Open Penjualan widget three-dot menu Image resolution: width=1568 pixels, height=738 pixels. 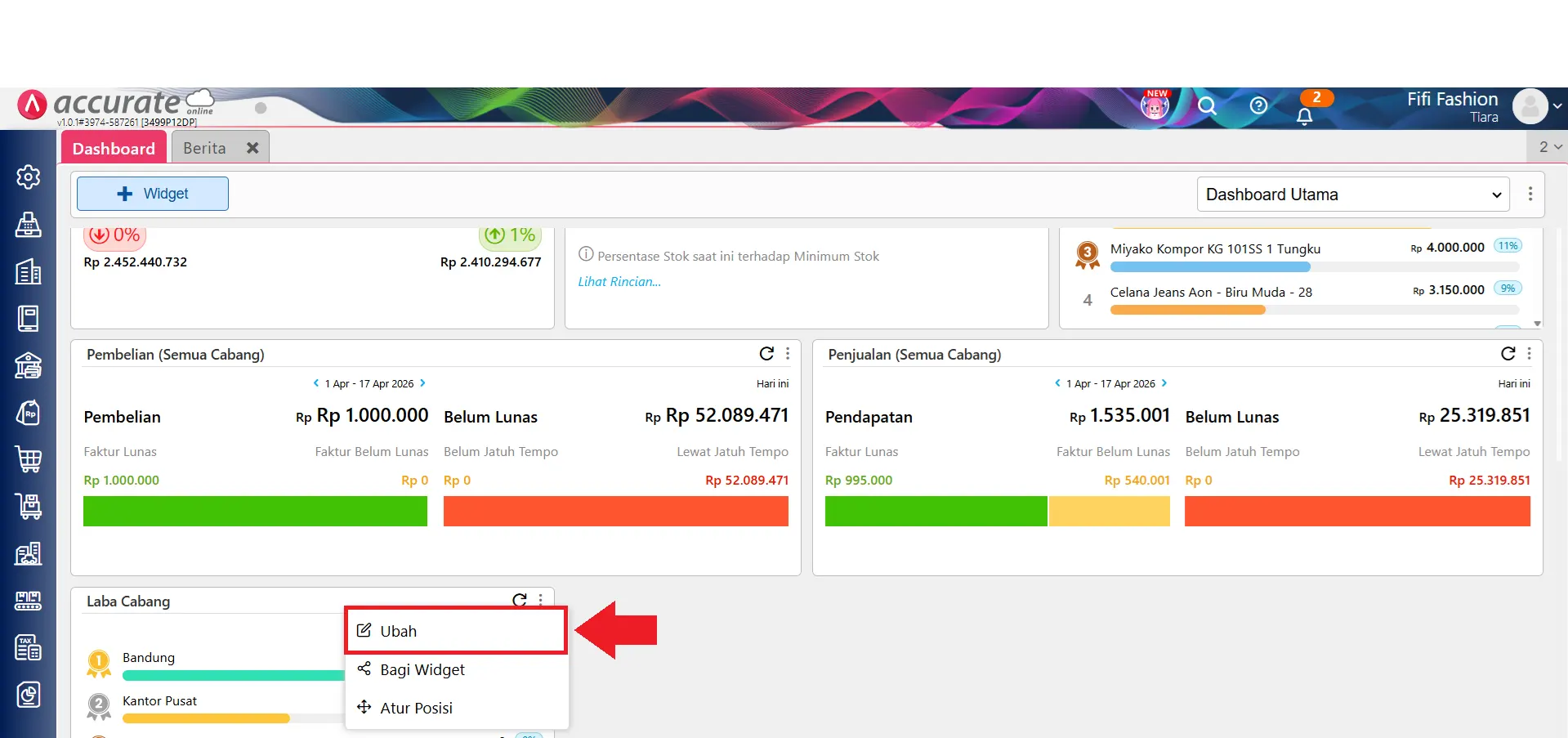pyautogui.click(x=1530, y=353)
